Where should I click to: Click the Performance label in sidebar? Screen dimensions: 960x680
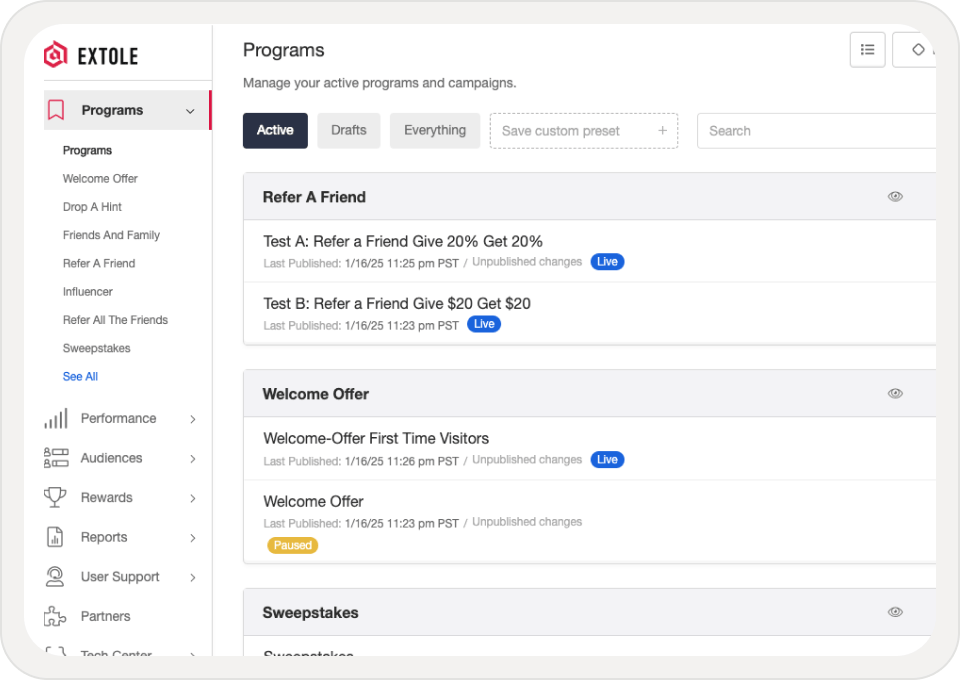coord(118,419)
